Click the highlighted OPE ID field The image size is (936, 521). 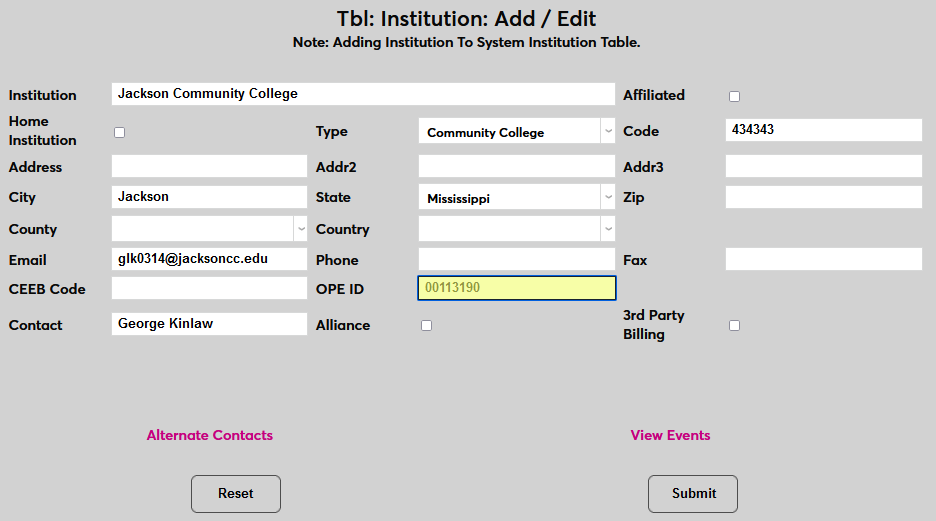tap(516, 288)
